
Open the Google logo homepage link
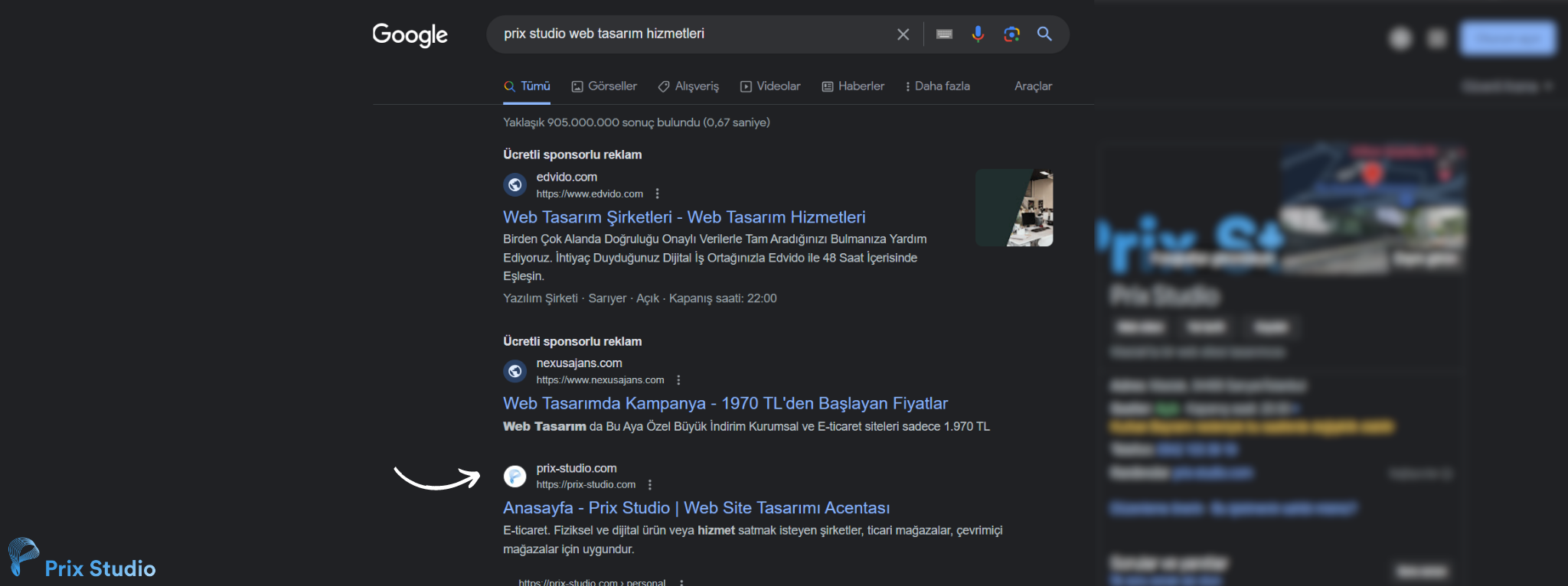pos(410,34)
